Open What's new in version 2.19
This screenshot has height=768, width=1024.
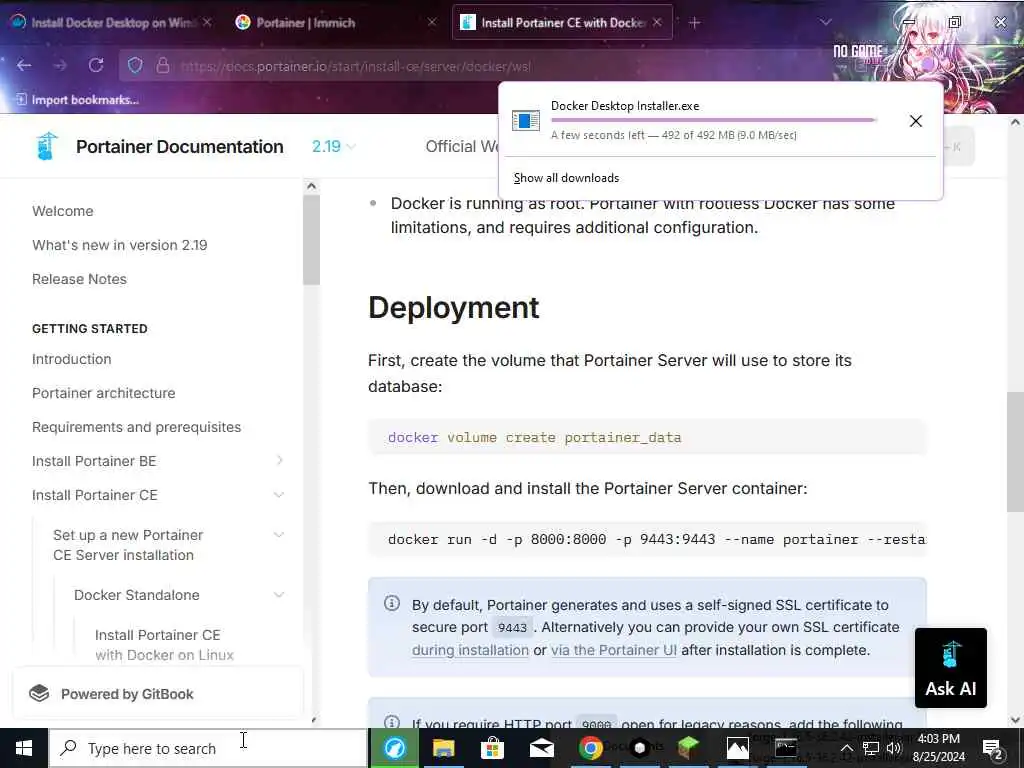point(120,245)
